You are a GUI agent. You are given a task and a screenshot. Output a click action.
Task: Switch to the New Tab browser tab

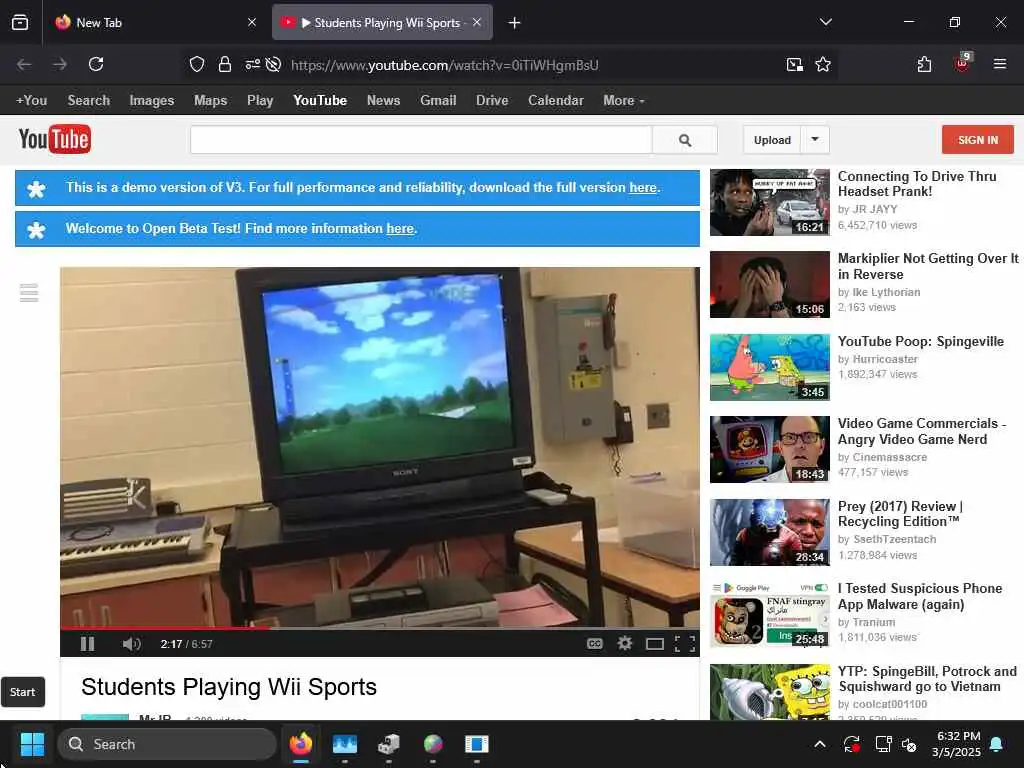[157, 22]
